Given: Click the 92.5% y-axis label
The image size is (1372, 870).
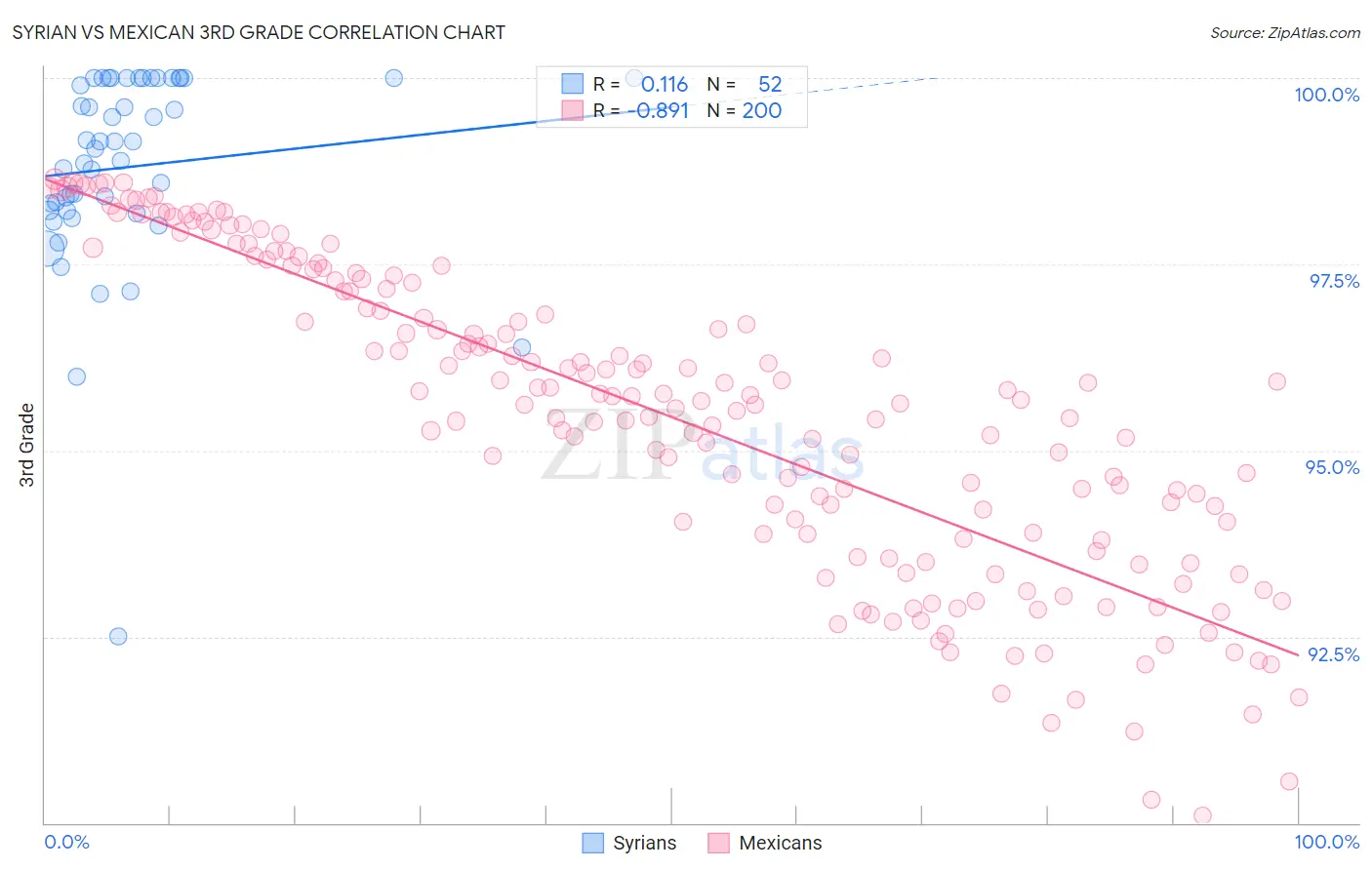Looking at the screenshot, I should [1333, 654].
